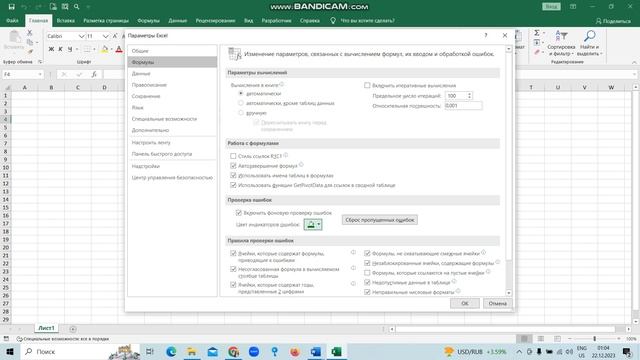Click the Поделиться share button
Viewport: 640px width, 360px height.
pos(613,21)
